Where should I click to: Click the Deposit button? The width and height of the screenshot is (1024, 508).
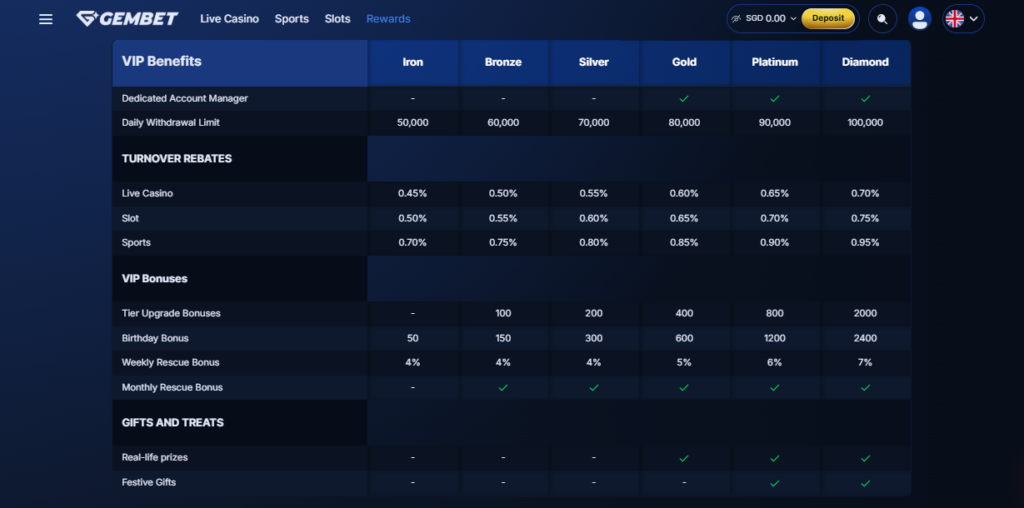(828, 18)
